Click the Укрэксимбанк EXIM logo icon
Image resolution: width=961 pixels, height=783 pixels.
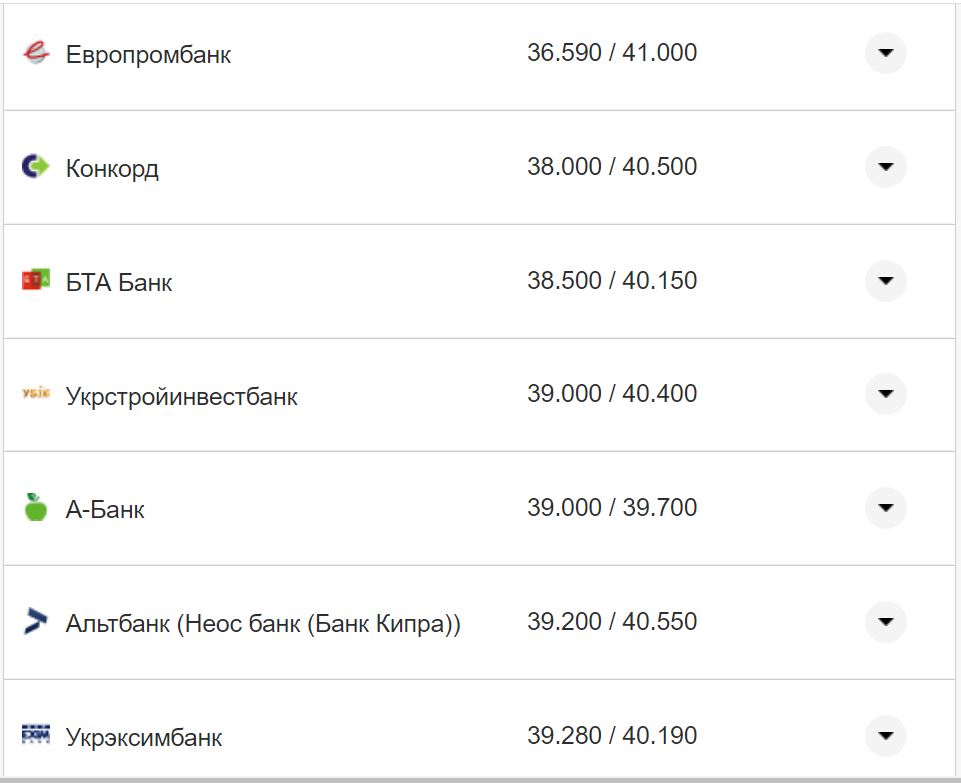point(36,736)
